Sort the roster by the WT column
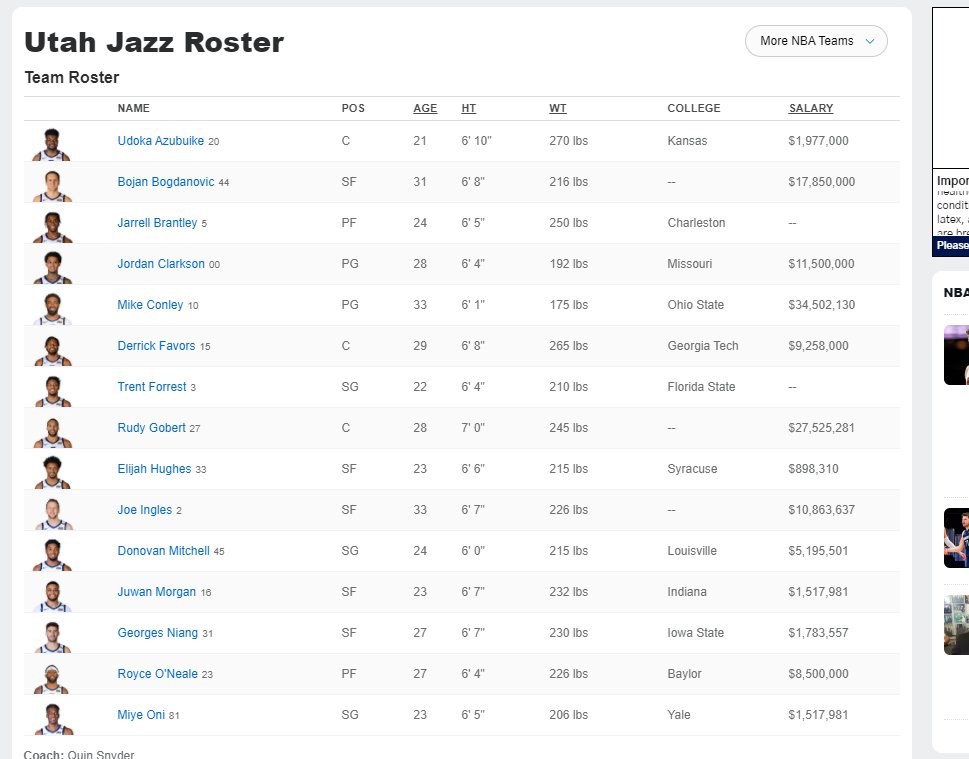Viewport: 969px width, 759px height. pyautogui.click(x=557, y=108)
